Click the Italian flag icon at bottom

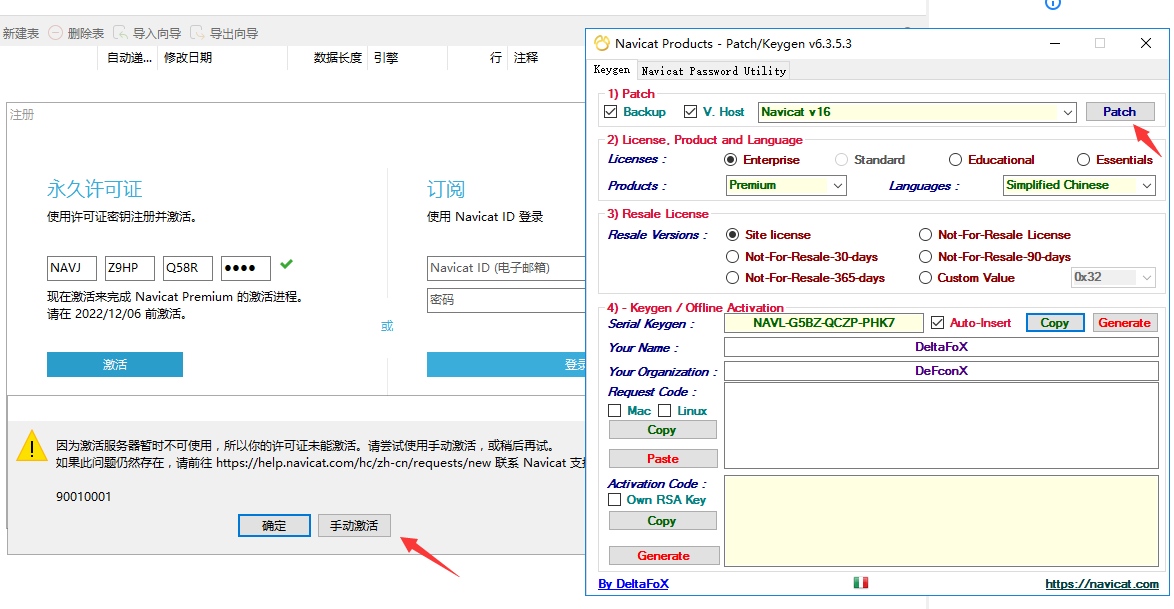point(861,583)
